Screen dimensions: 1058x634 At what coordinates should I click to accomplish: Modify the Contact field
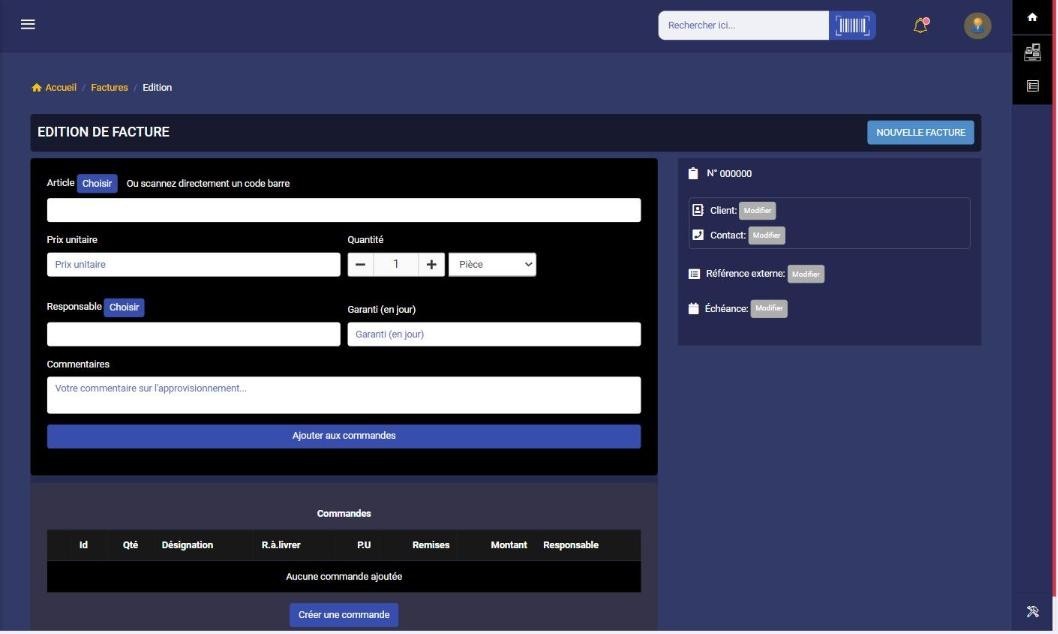(767, 235)
